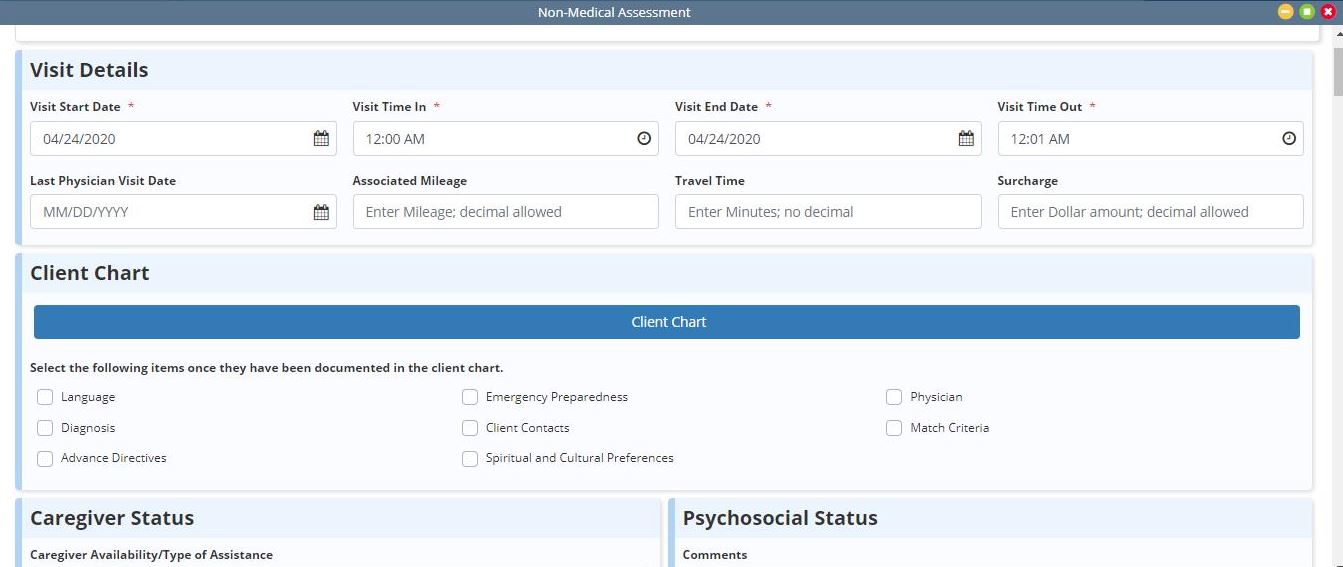This screenshot has width=1343, height=567.
Task: Open the blue Client Chart button
Action: 667,322
